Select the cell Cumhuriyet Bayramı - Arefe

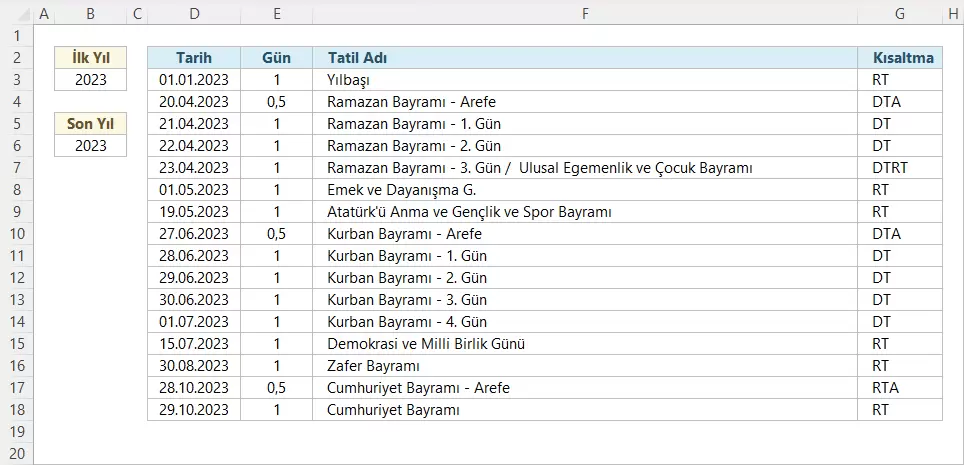[584, 388]
